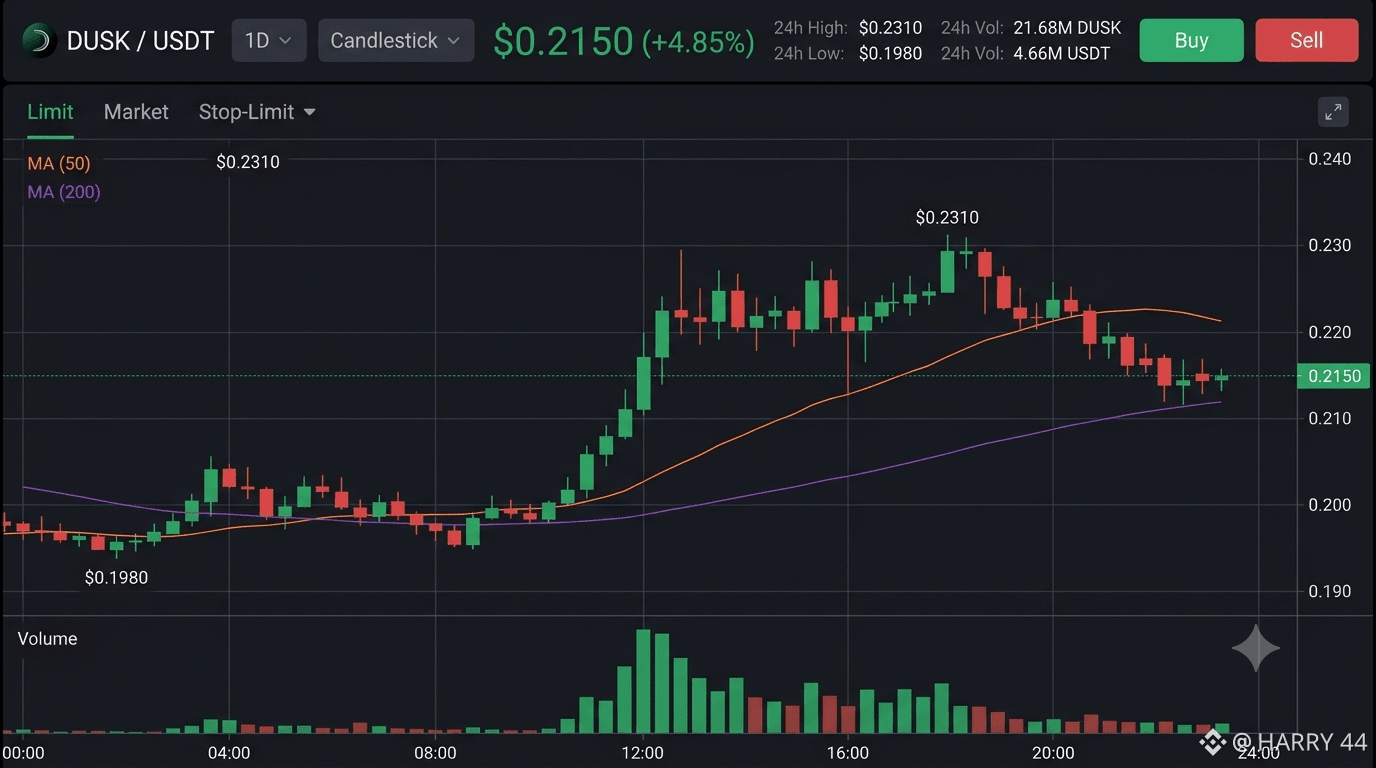The image size is (1376, 768).
Task: Select the Limit order tab
Action: coord(50,112)
